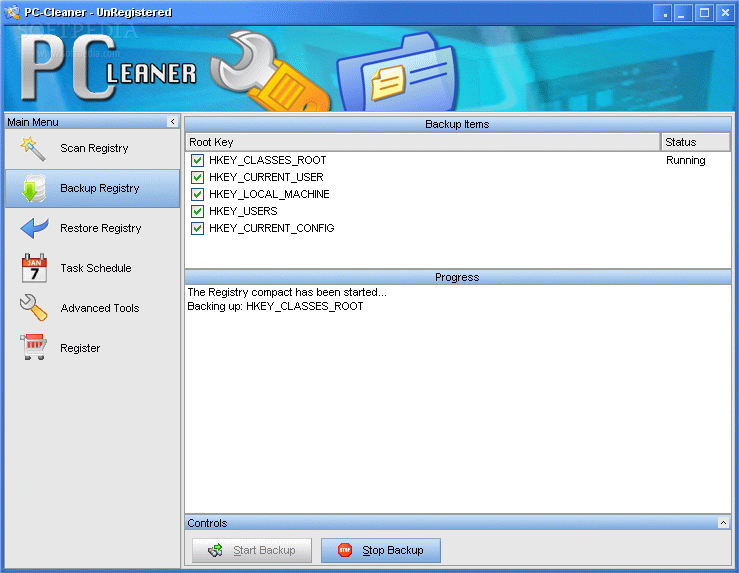This screenshot has height=573, width=739.
Task: Collapse the Main Menu panel arrow
Action: [172, 122]
